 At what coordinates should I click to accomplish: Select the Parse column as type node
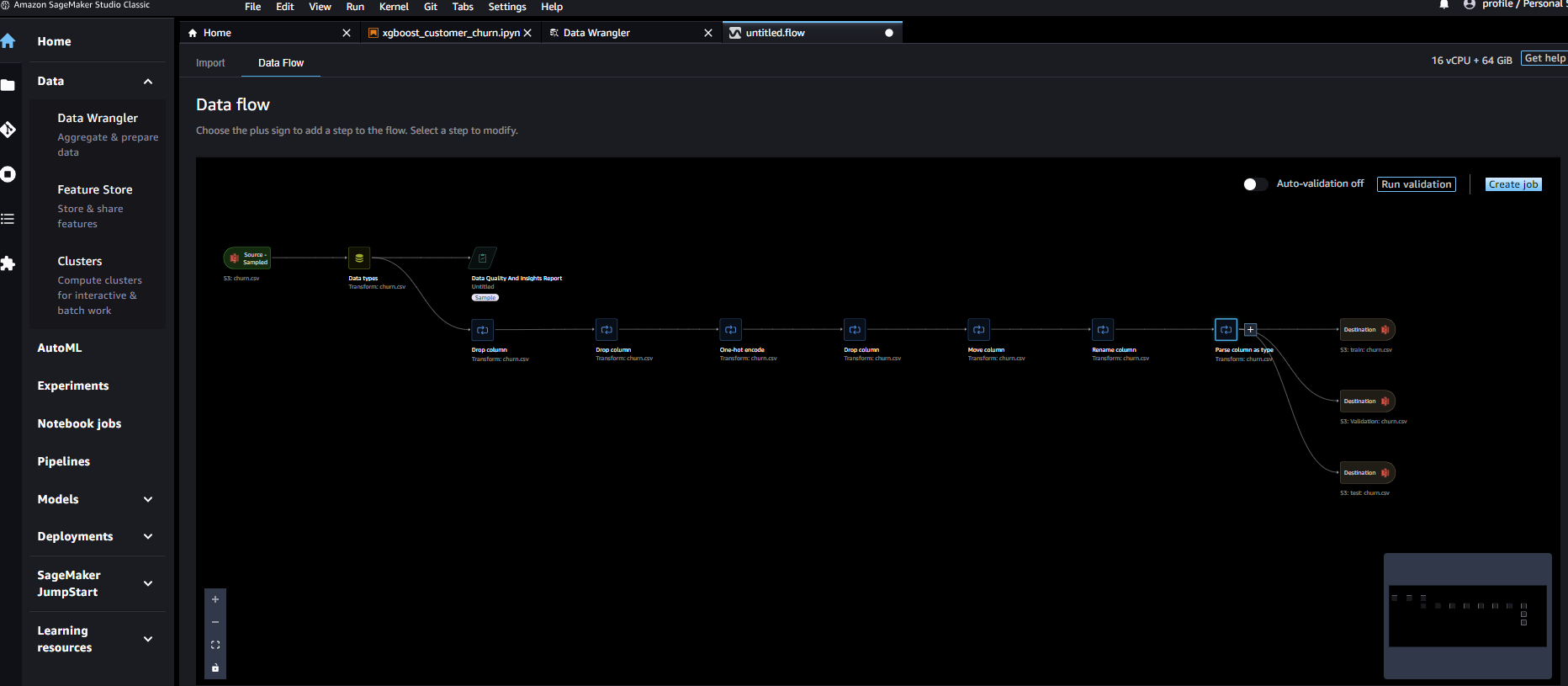click(1226, 330)
